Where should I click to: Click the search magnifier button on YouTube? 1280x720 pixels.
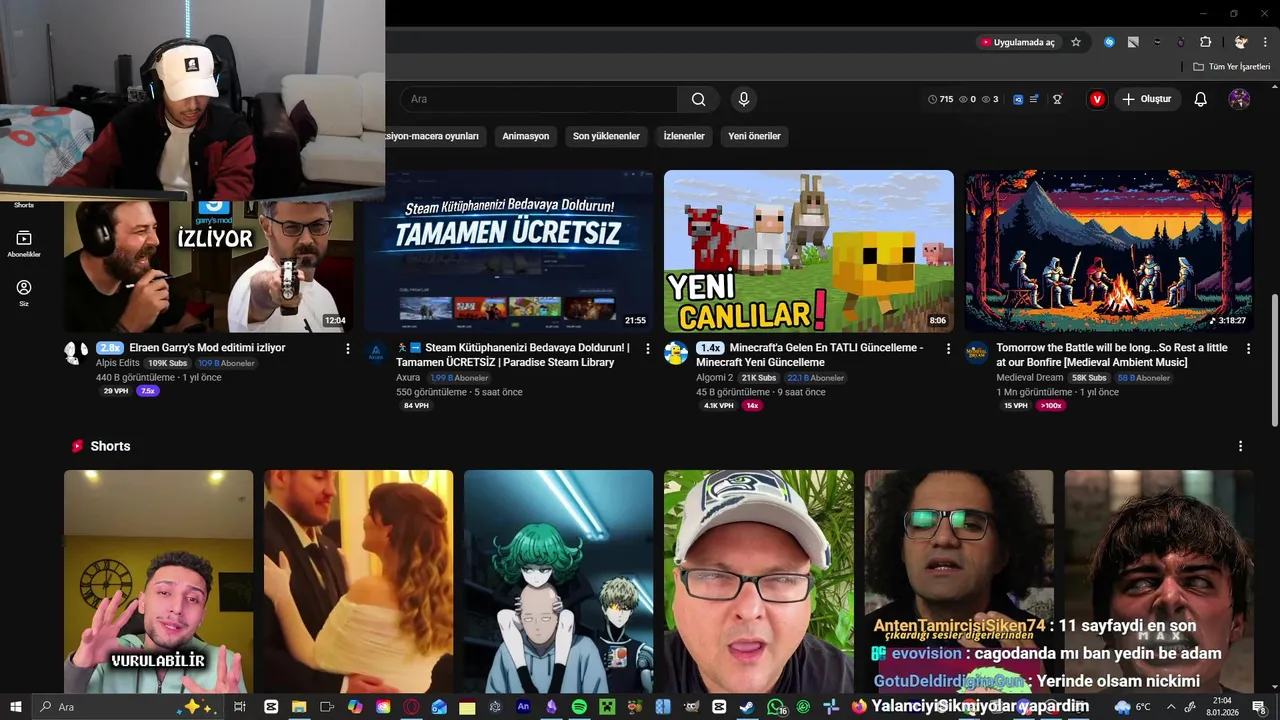(x=698, y=99)
